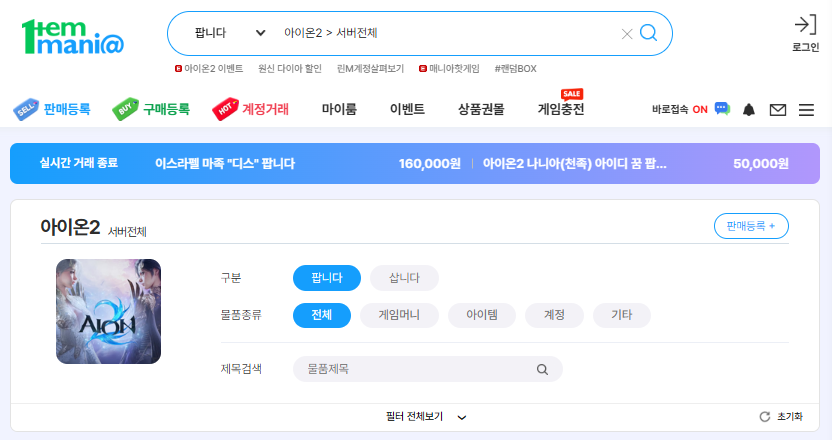832x440 pixels.
Task: Open 매니아핫게임 quick link
Action: click(449, 68)
